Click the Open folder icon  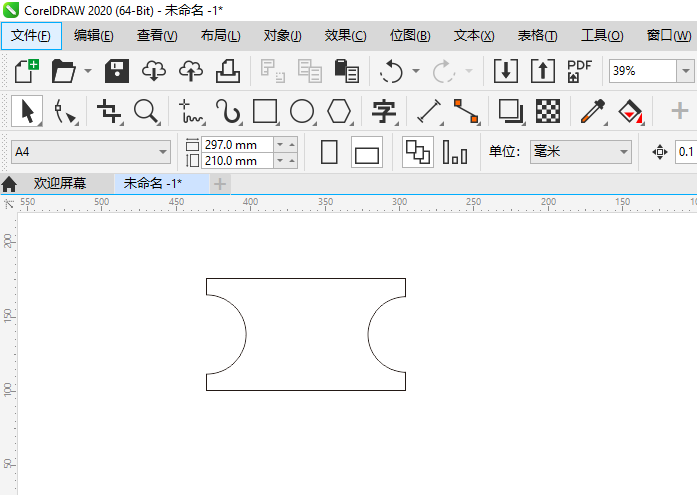point(64,71)
